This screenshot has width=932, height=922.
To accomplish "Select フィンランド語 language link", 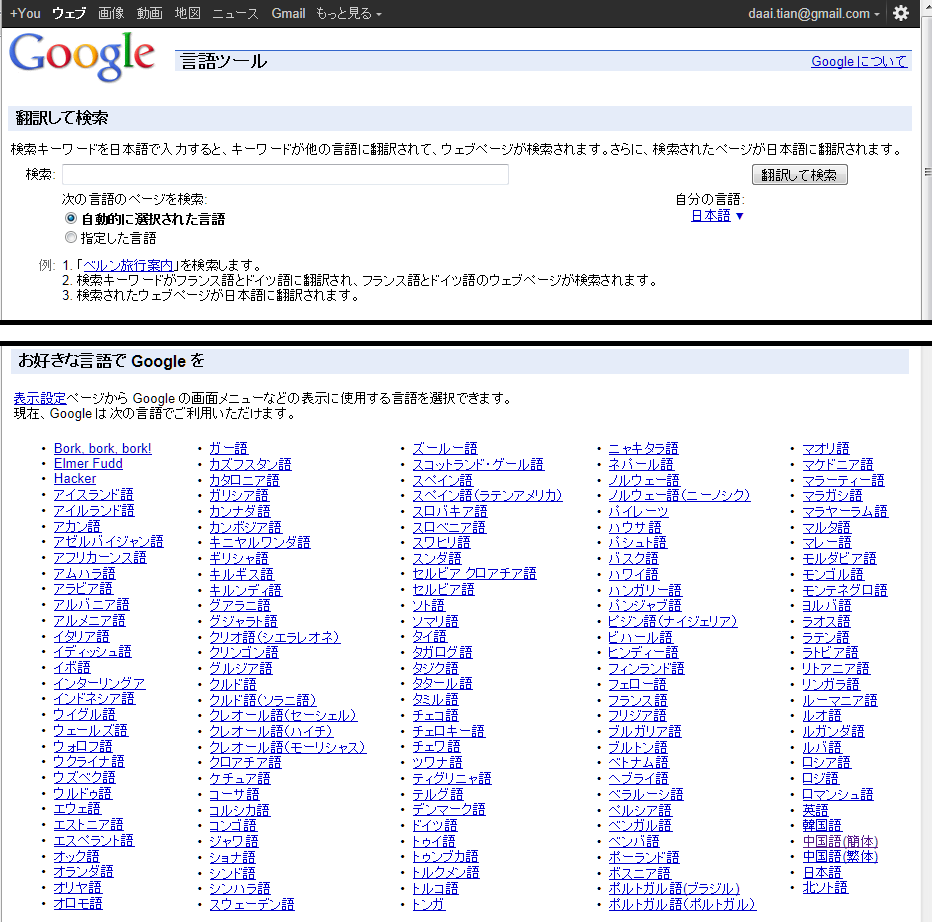I will pyautogui.click(x=646, y=669).
